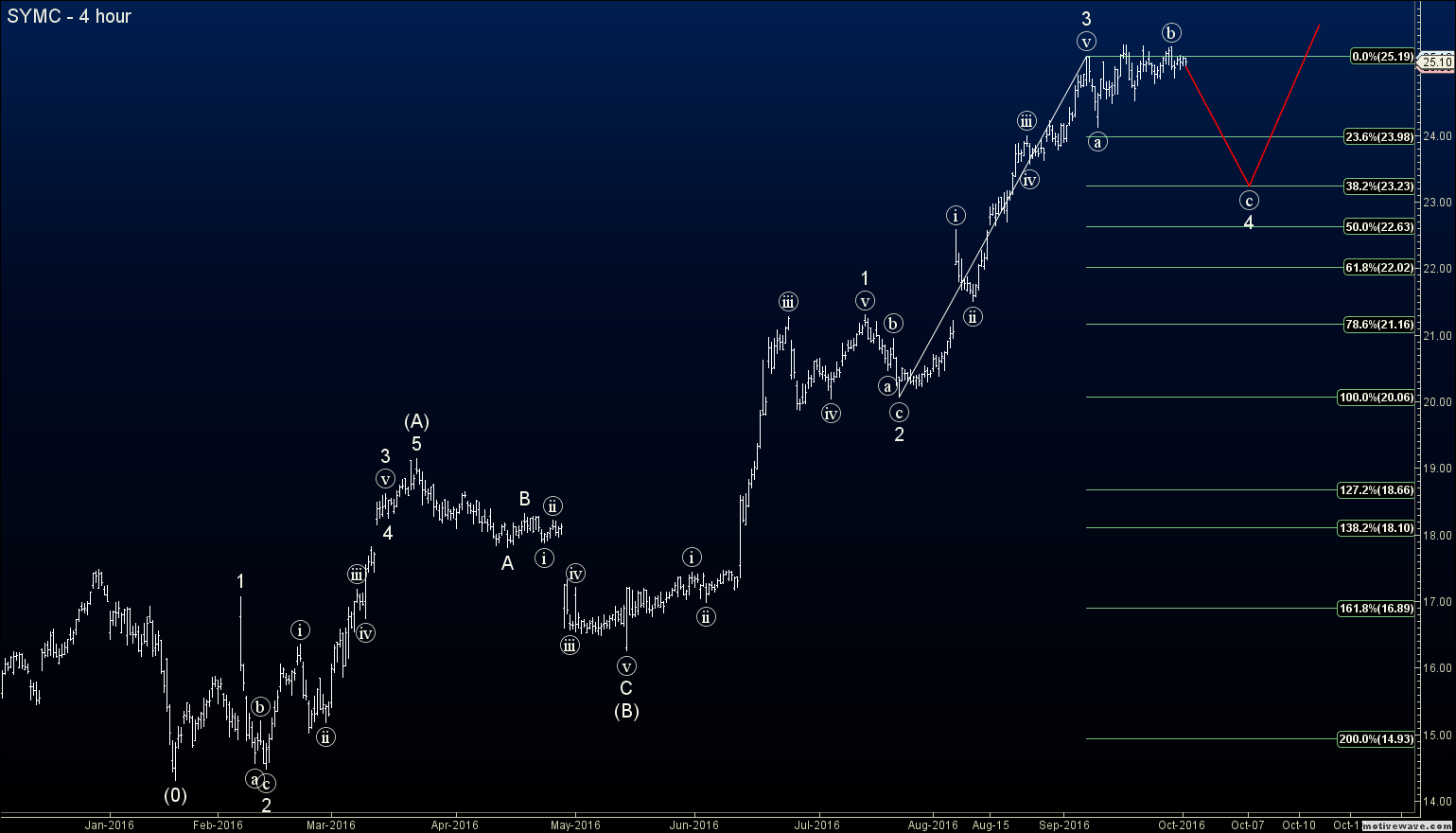Select the 0.0%(25.19) Fibonacci label
The width and height of the screenshot is (1456, 833).
[x=1382, y=57]
